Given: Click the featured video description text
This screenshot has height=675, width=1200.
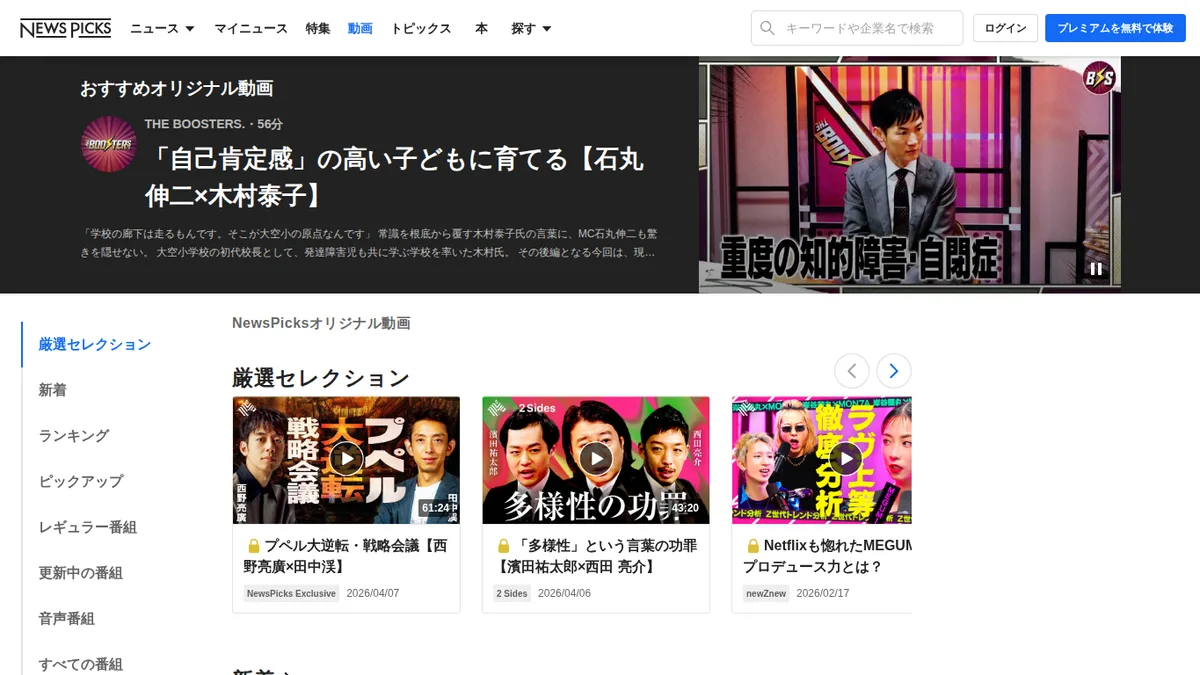Looking at the screenshot, I should point(369,243).
